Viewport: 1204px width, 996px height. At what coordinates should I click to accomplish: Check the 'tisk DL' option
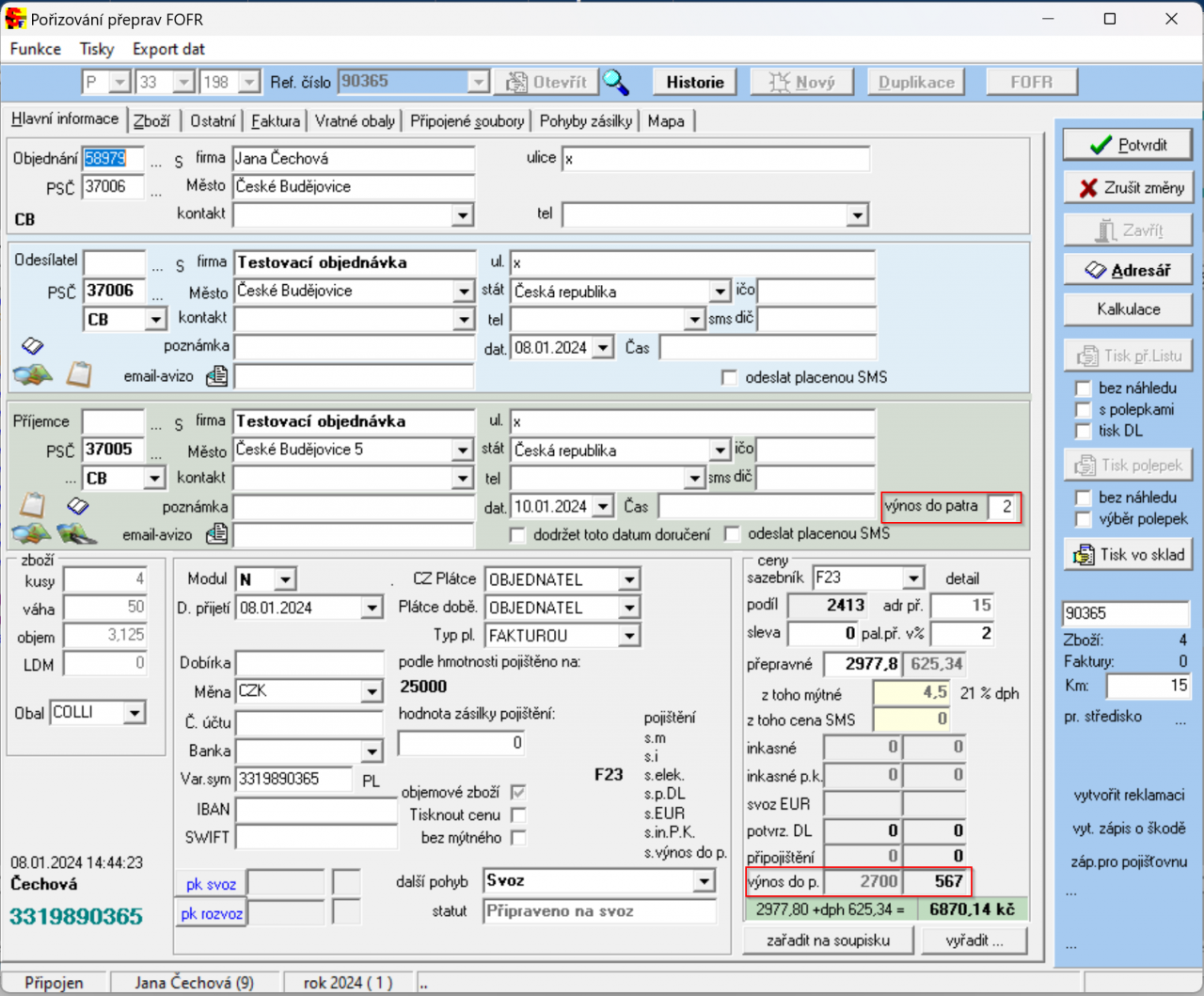coord(1083,432)
